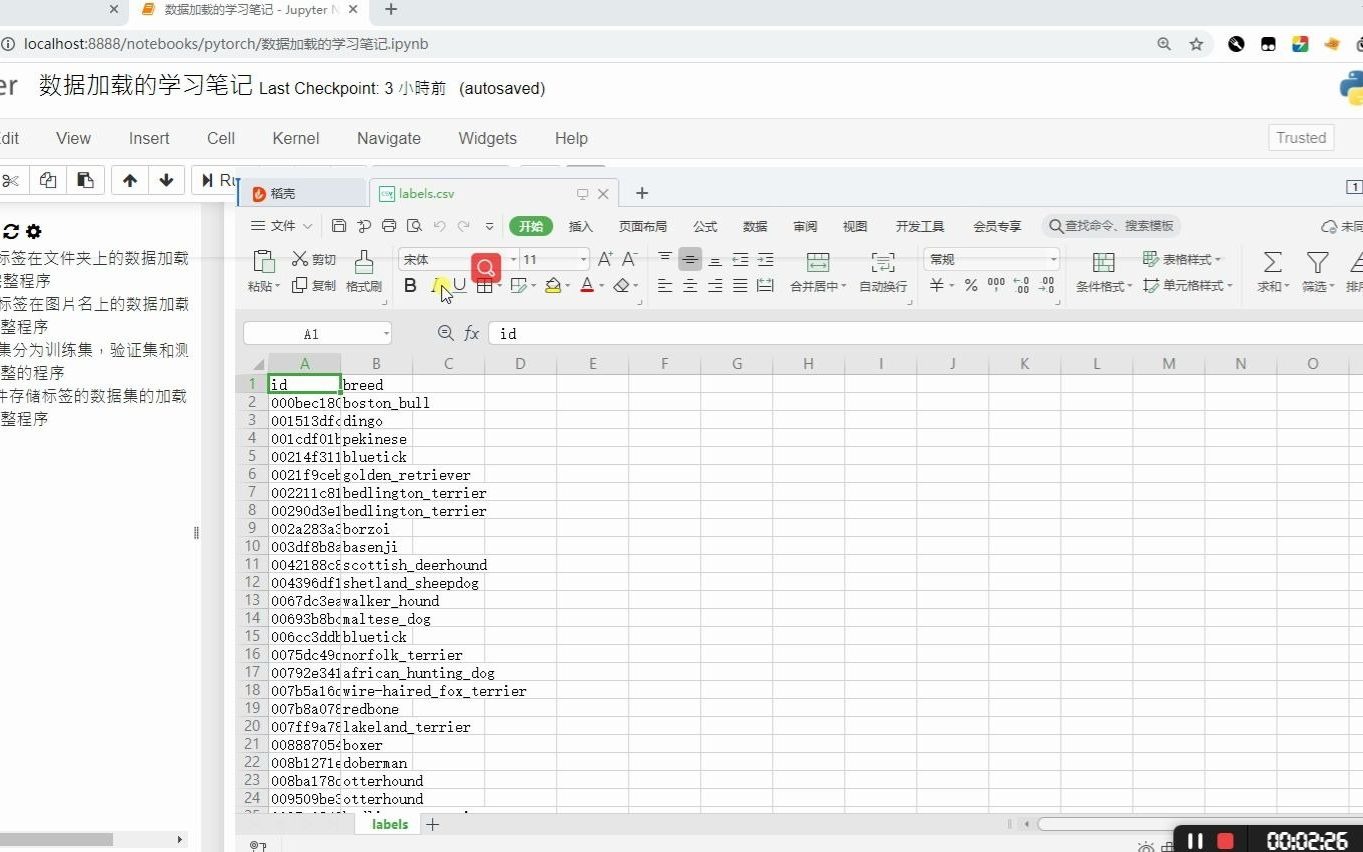
Task: Open new Chrome tab with plus button
Action: click(x=391, y=10)
